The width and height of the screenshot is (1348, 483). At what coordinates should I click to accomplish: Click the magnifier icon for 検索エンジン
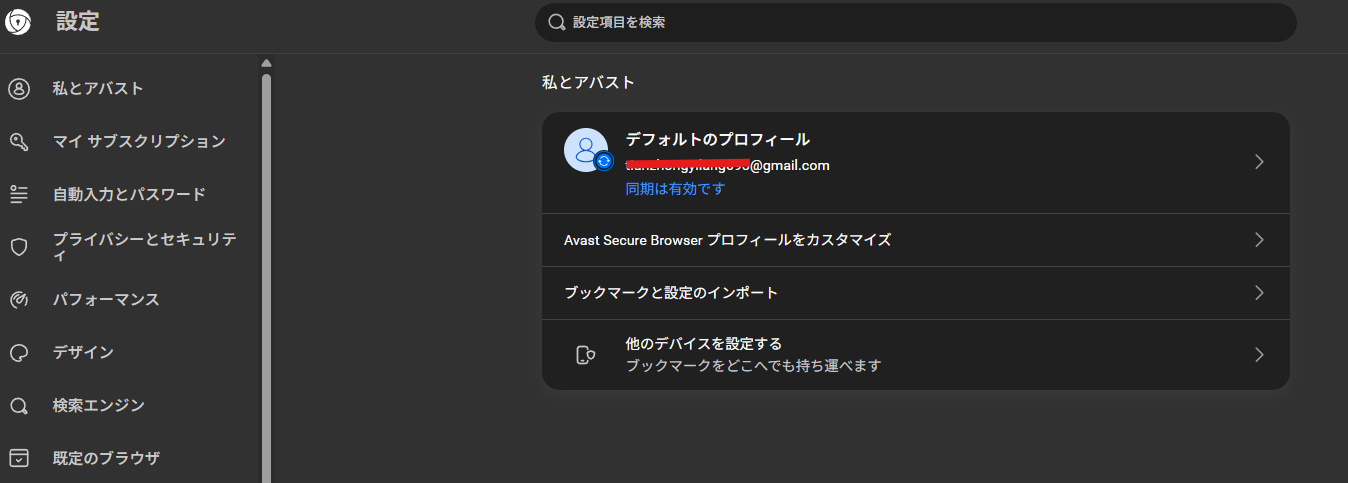(19, 406)
